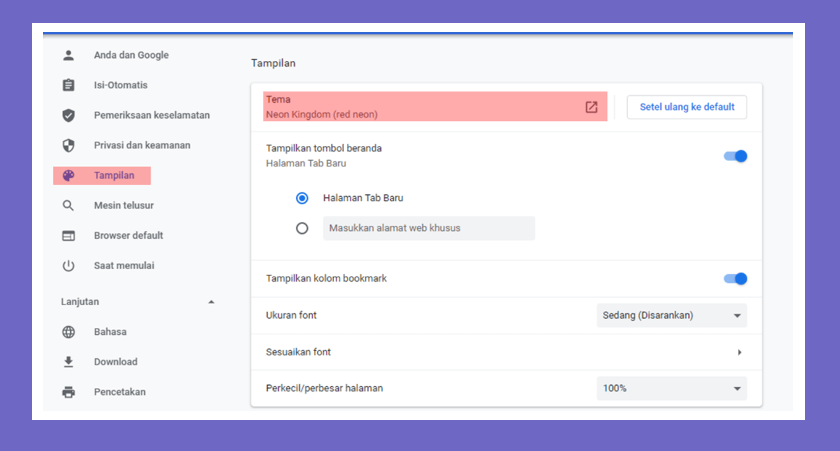Screen dimensions: 840x451
Task: Toggle Tampilkan tombol beranda switch
Action: [736, 156]
